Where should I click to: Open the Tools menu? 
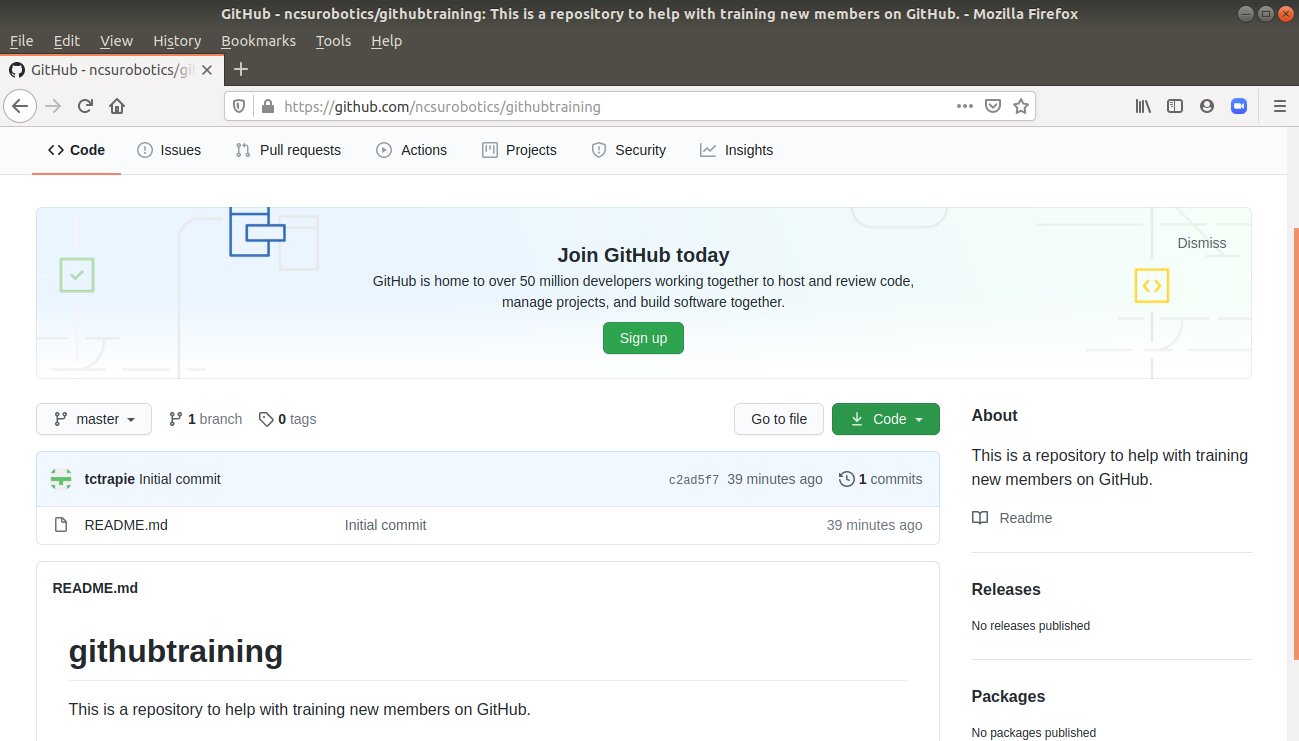333,41
